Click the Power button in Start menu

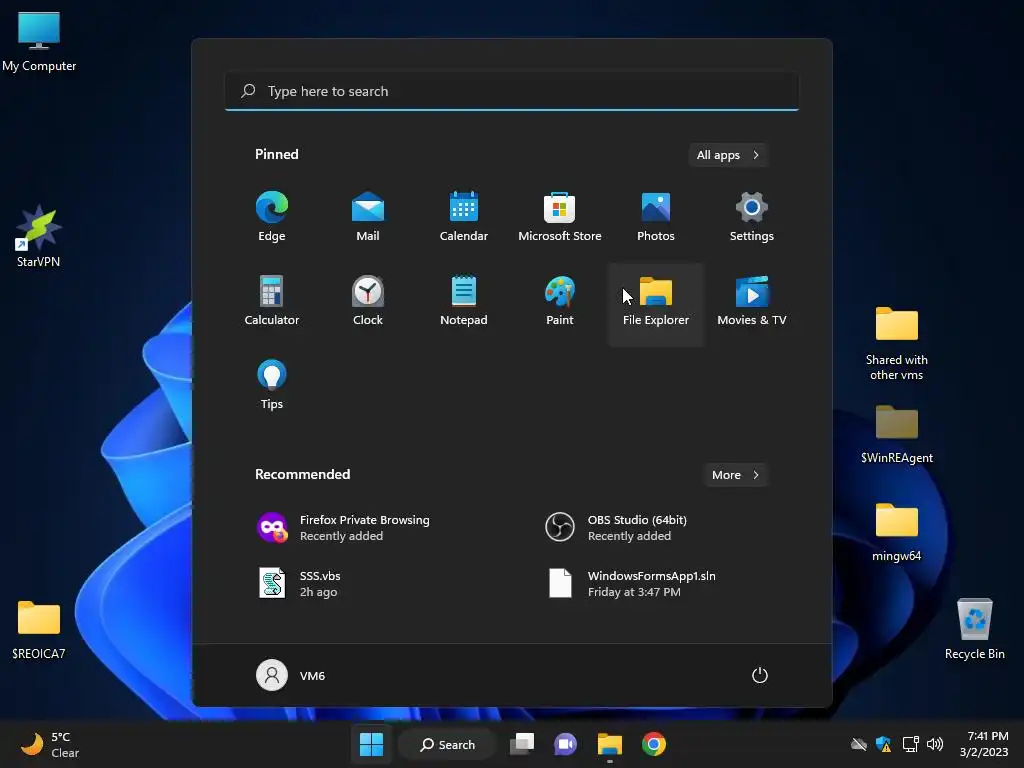(760, 675)
